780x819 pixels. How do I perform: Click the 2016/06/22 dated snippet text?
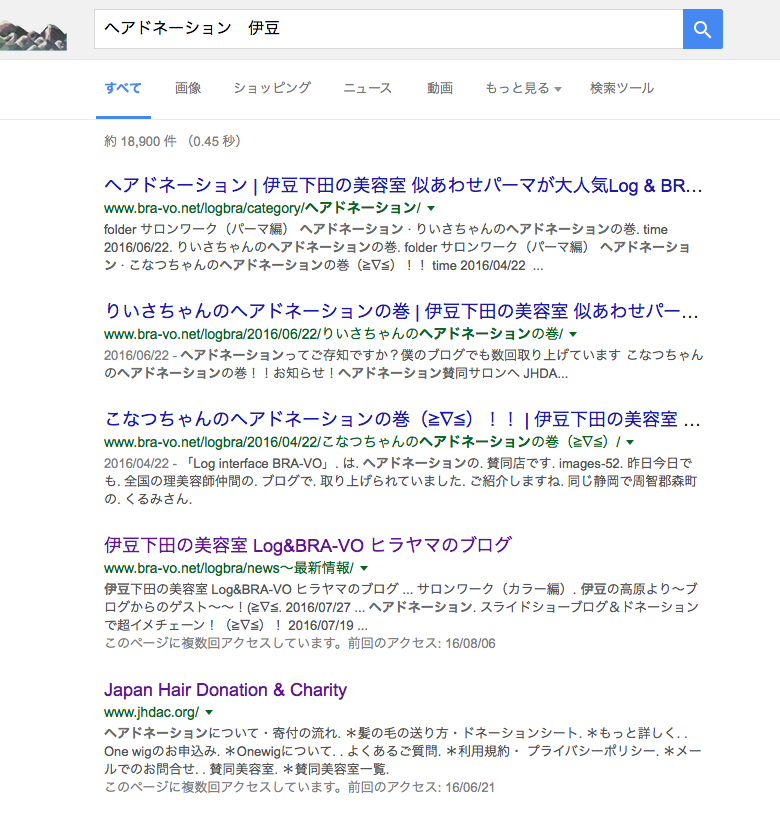[x=403, y=365]
